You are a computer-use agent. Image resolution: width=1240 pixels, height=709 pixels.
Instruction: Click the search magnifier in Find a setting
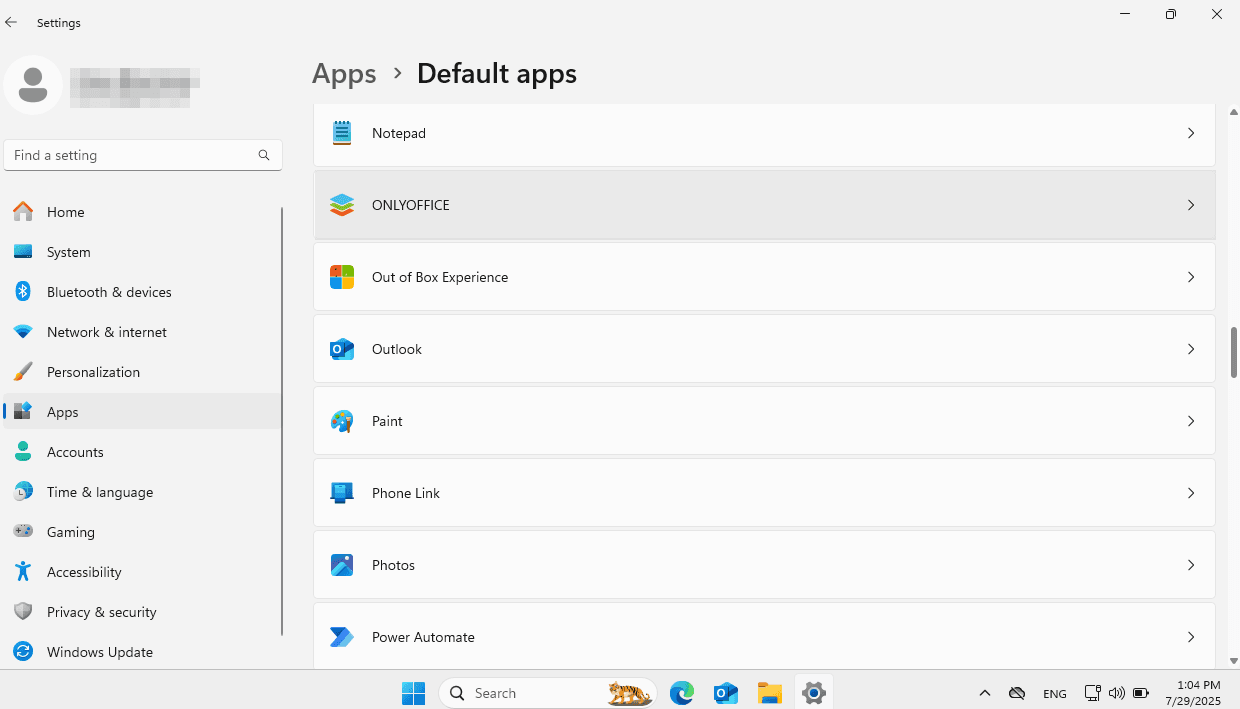tap(264, 155)
